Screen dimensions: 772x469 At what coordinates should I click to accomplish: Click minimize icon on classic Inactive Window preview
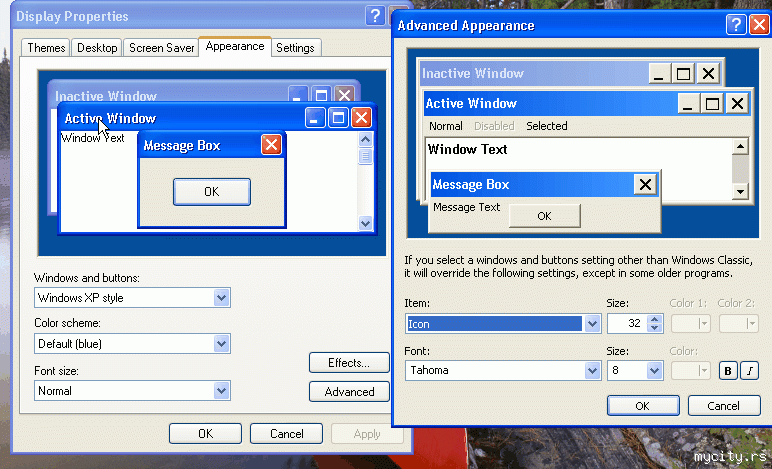point(659,74)
